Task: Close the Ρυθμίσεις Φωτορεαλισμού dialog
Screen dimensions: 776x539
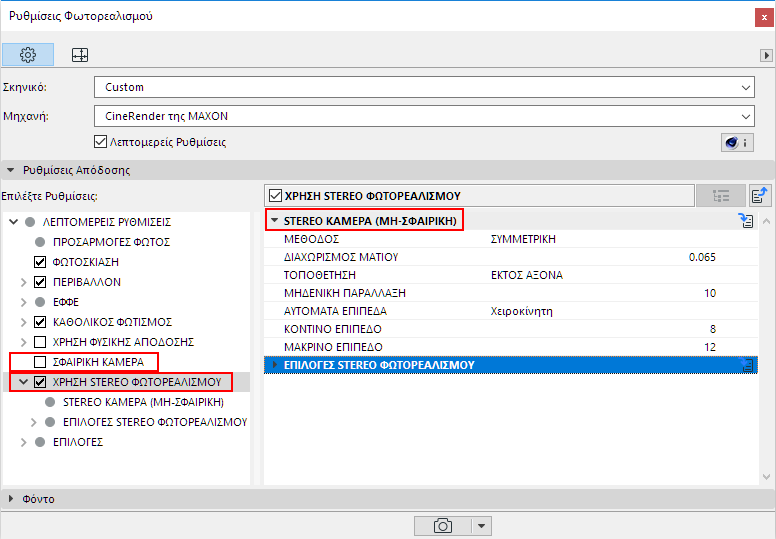Action: point(764,17)
